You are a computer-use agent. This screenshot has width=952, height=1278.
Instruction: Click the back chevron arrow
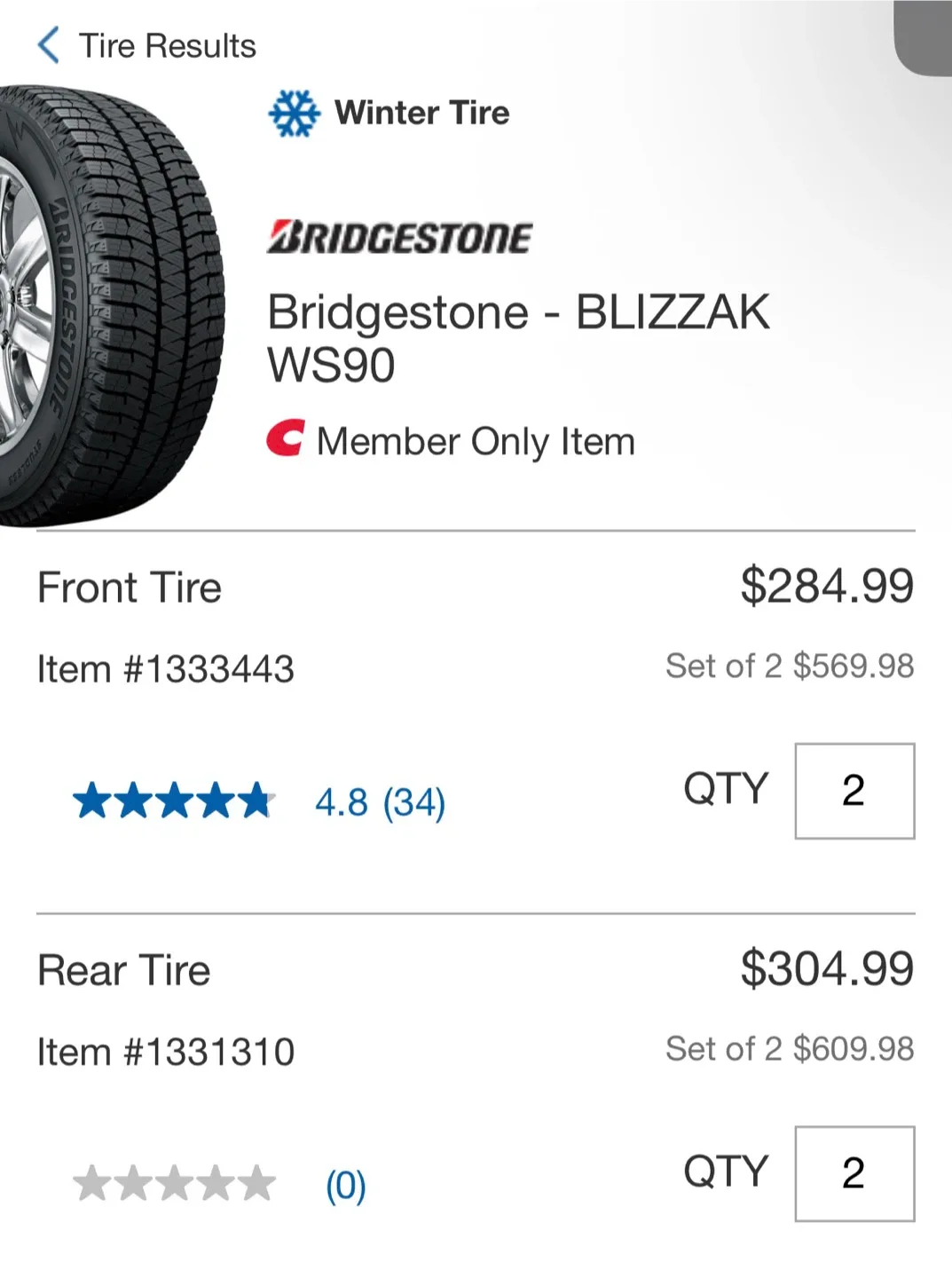49,44
